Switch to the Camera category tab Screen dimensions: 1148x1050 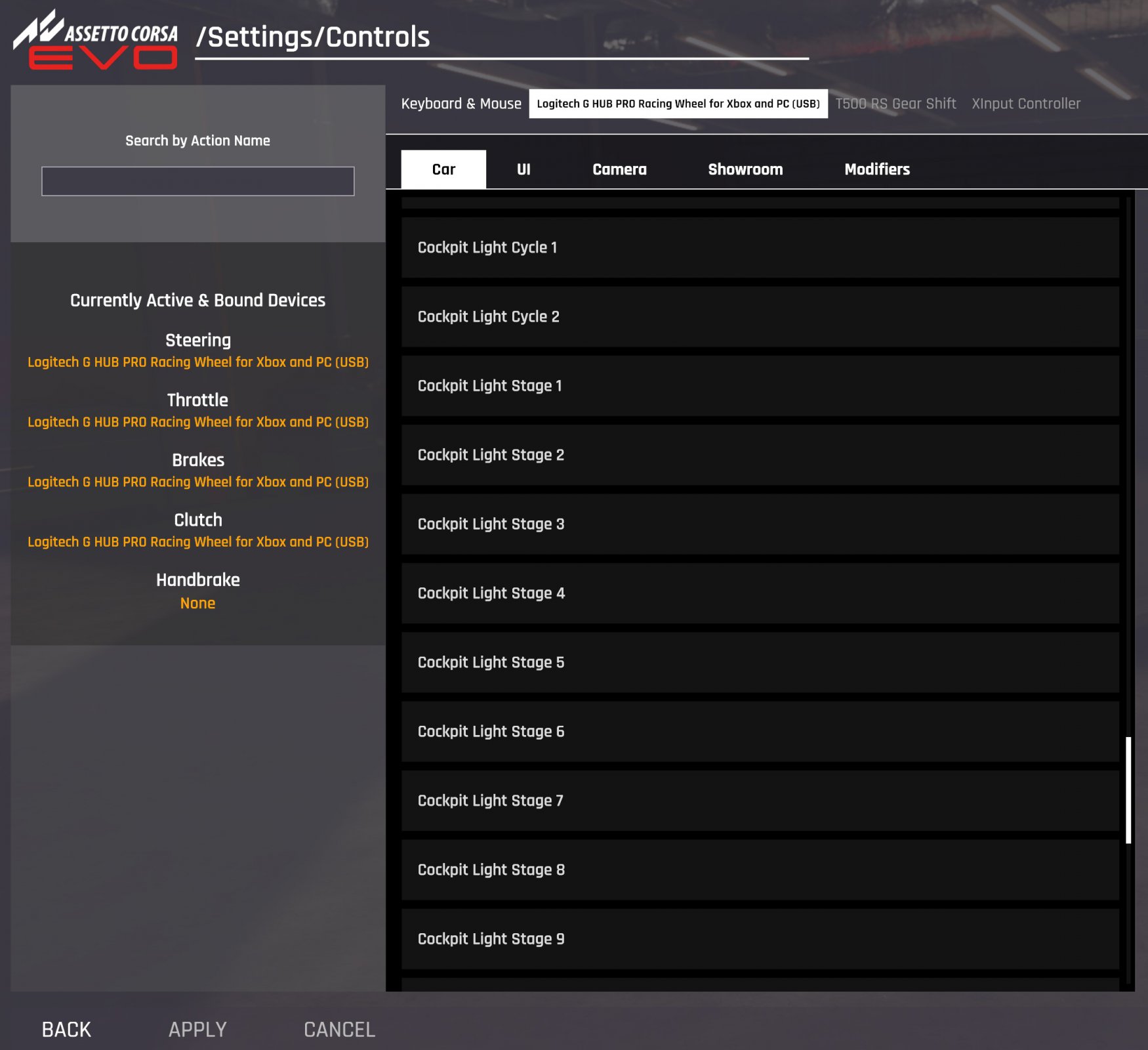619,169
